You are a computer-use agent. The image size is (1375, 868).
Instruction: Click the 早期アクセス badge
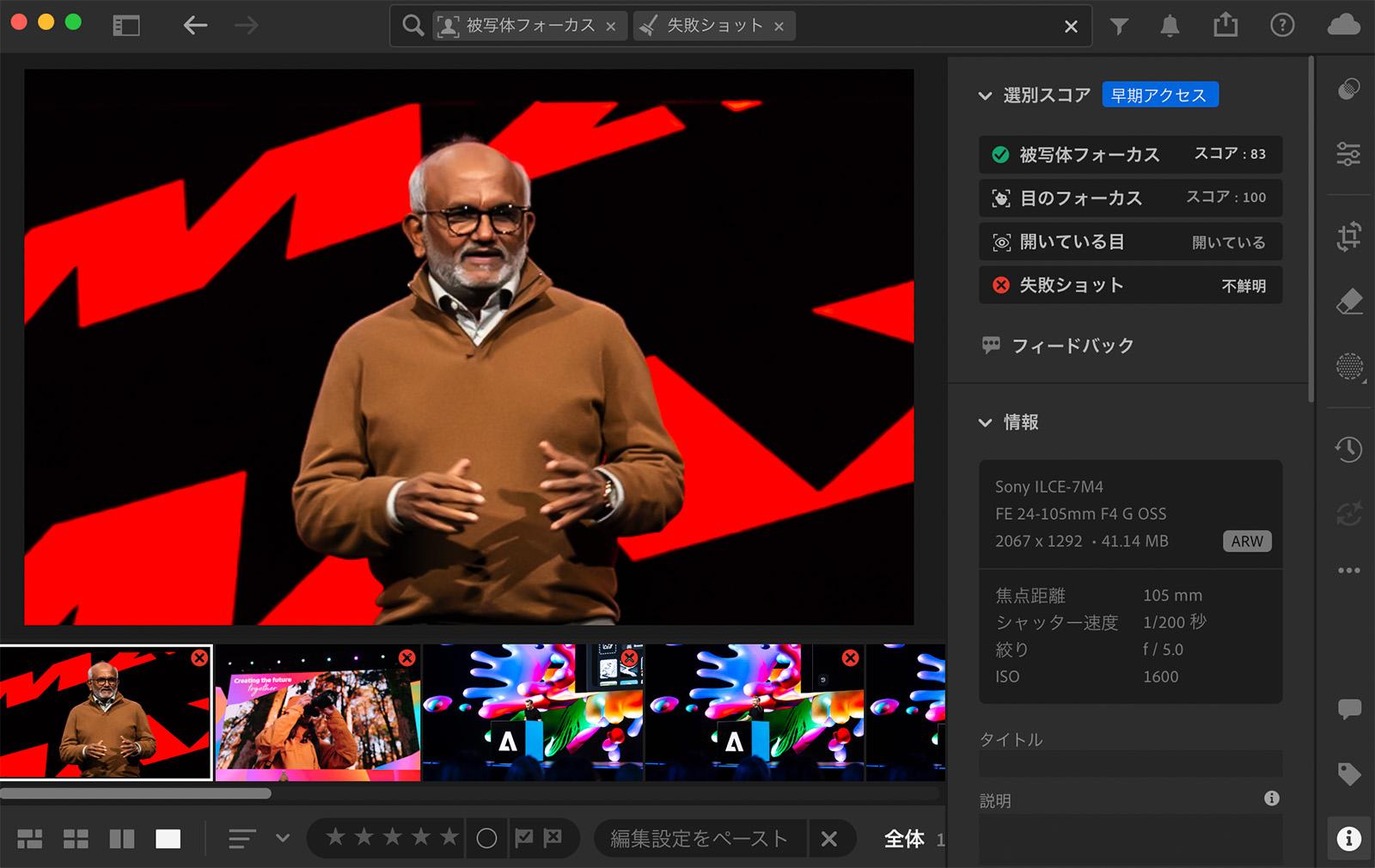[1160, 95]
